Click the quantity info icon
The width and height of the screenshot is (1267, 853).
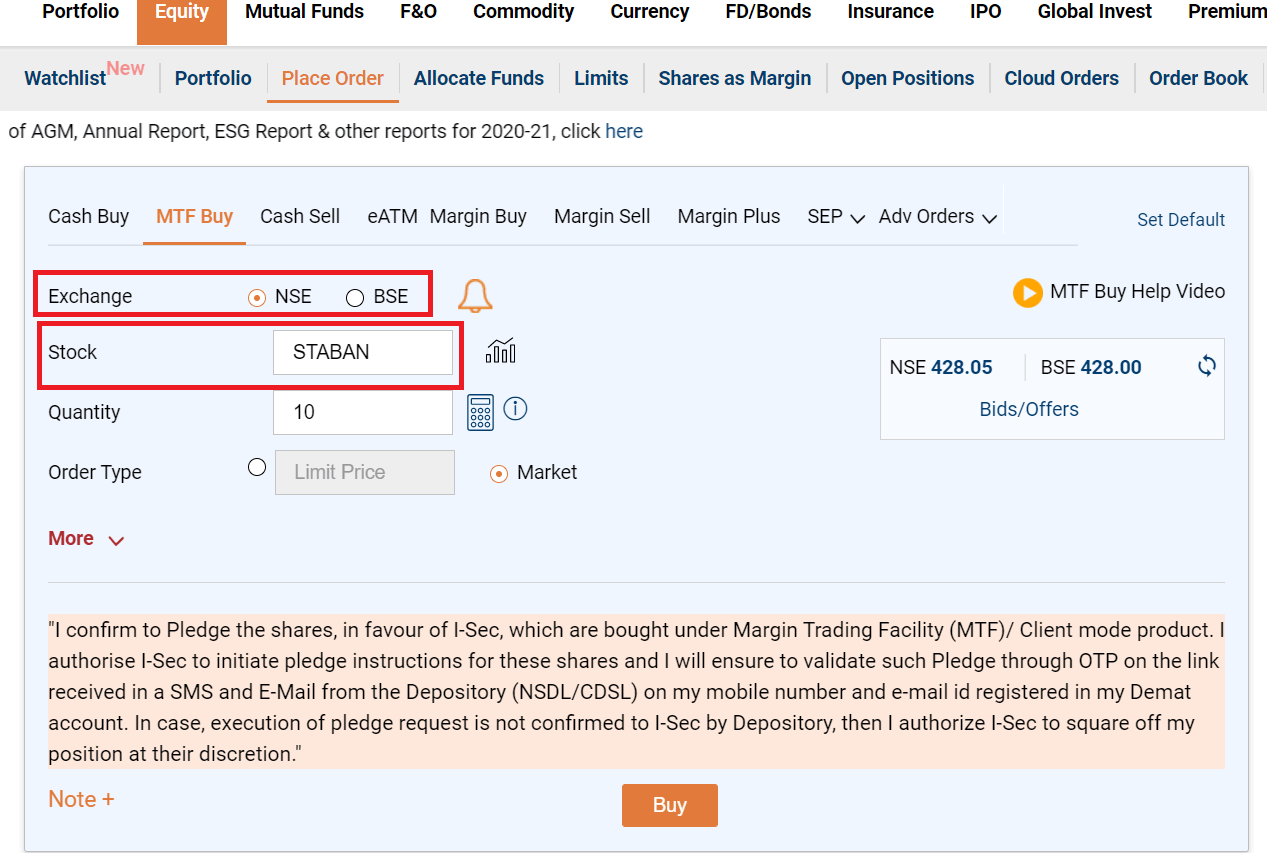tap(515, 409)
